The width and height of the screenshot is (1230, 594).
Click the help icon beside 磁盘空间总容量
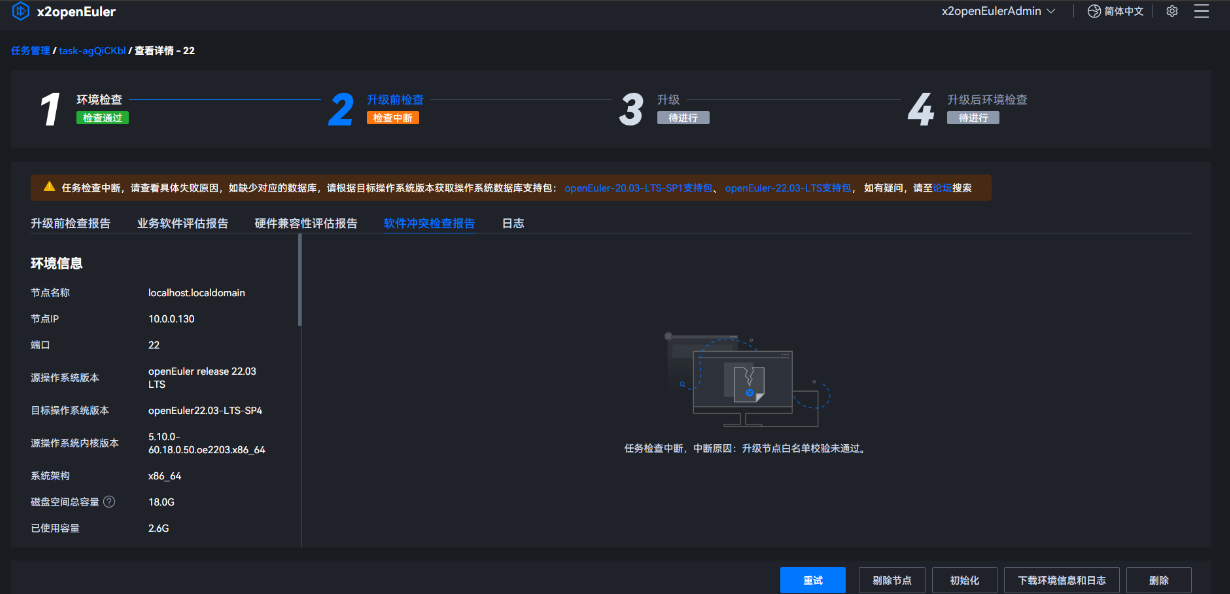tap(109, 502)
